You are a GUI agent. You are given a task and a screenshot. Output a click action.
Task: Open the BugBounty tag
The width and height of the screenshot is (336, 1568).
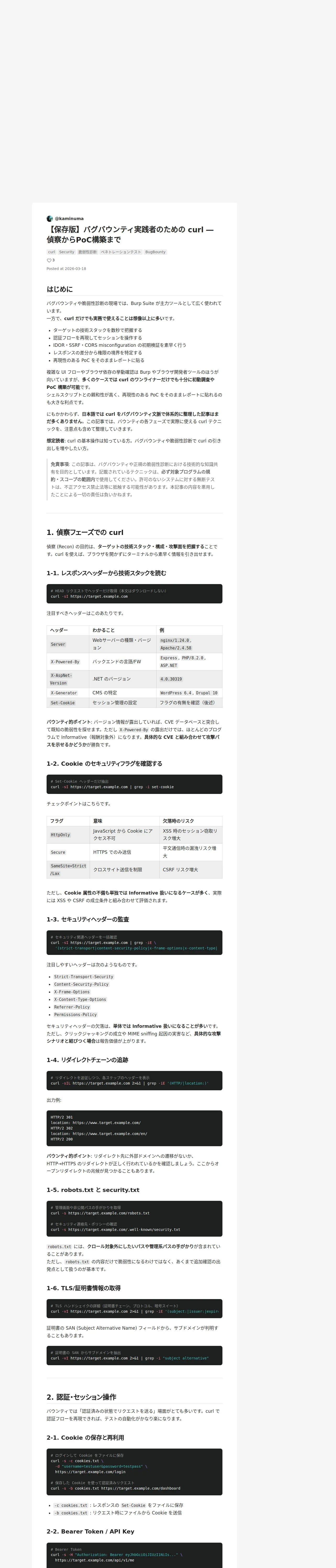(x=155, y=252)
